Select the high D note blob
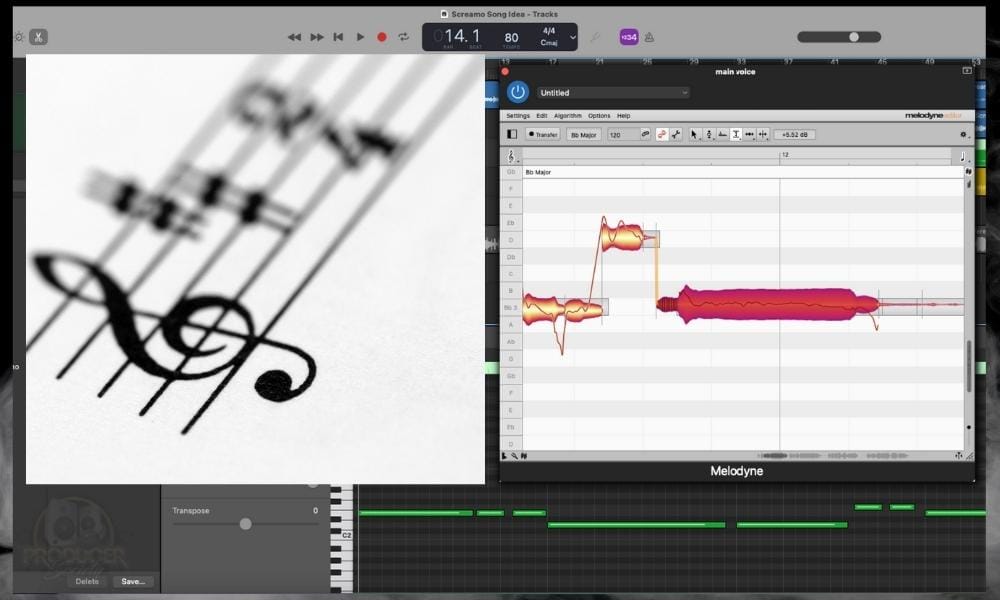The image size is (1000, 600). click(624, 237)
